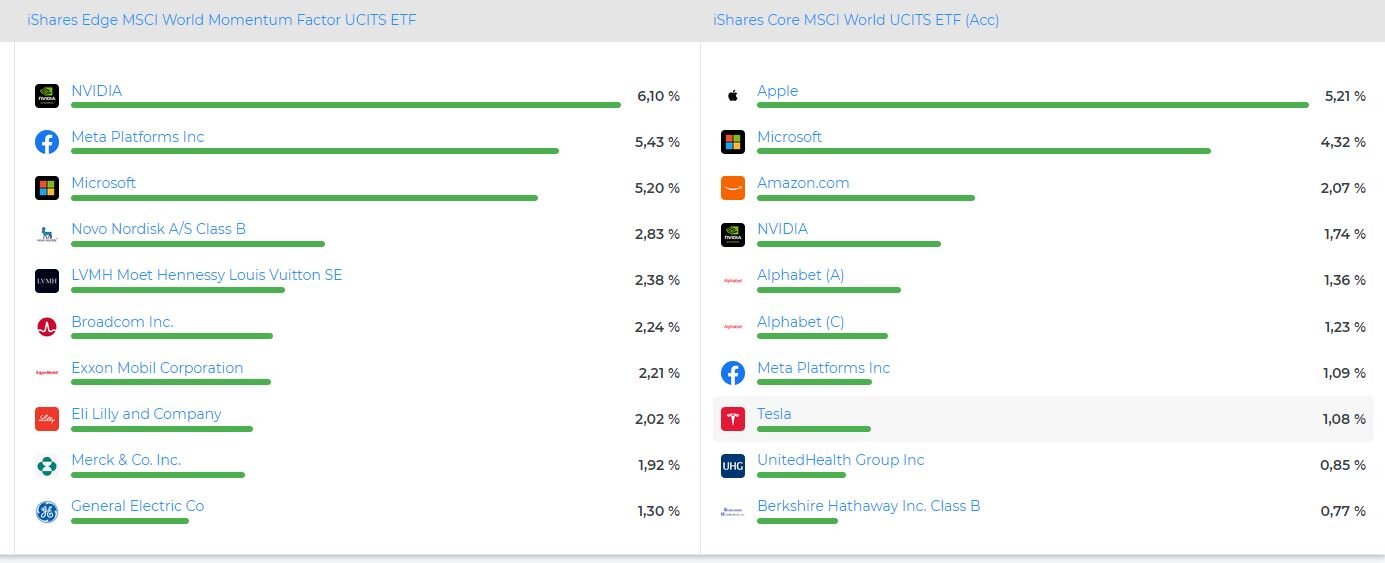The image size is (1385, 563).
Task: Click the UnitedHealth Group UHG logo
Action: coord(733,465)
